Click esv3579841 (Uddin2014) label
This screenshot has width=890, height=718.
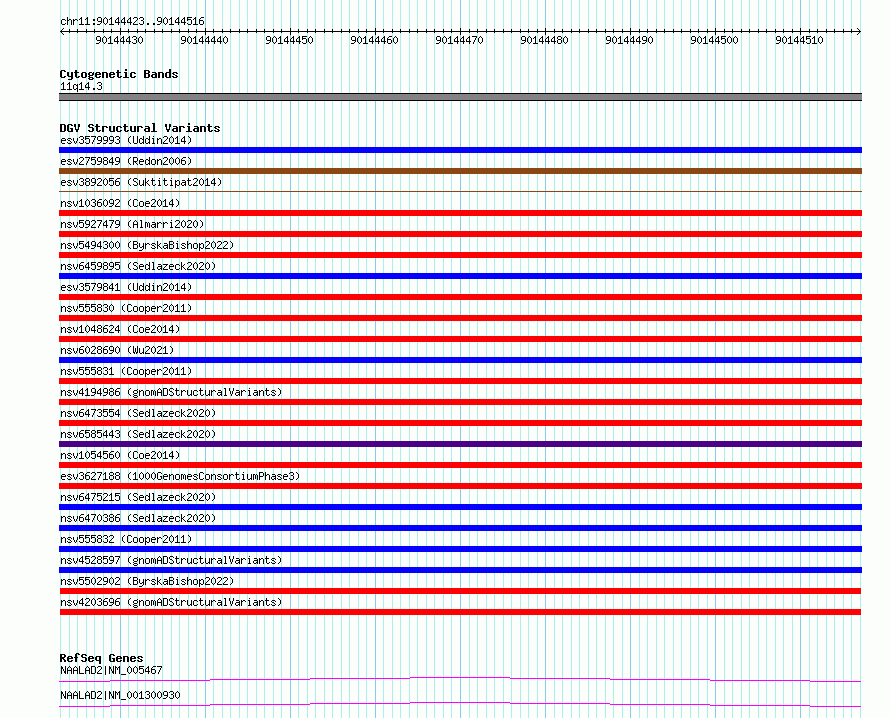(x=126, y=287)
